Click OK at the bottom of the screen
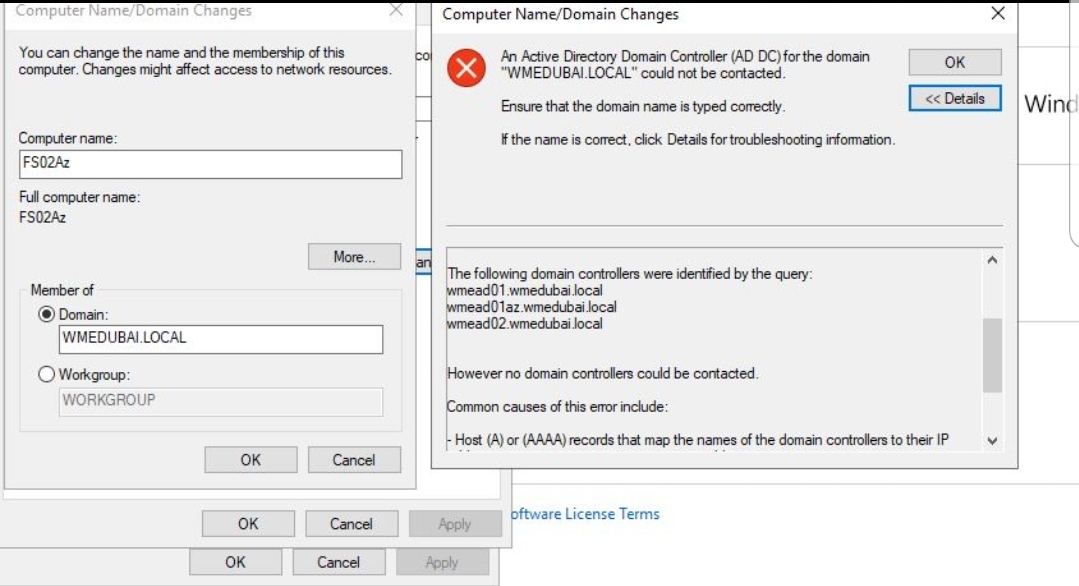Image resolution: width=1079 pixels, height=586 pixels. [x=237, y=562]
